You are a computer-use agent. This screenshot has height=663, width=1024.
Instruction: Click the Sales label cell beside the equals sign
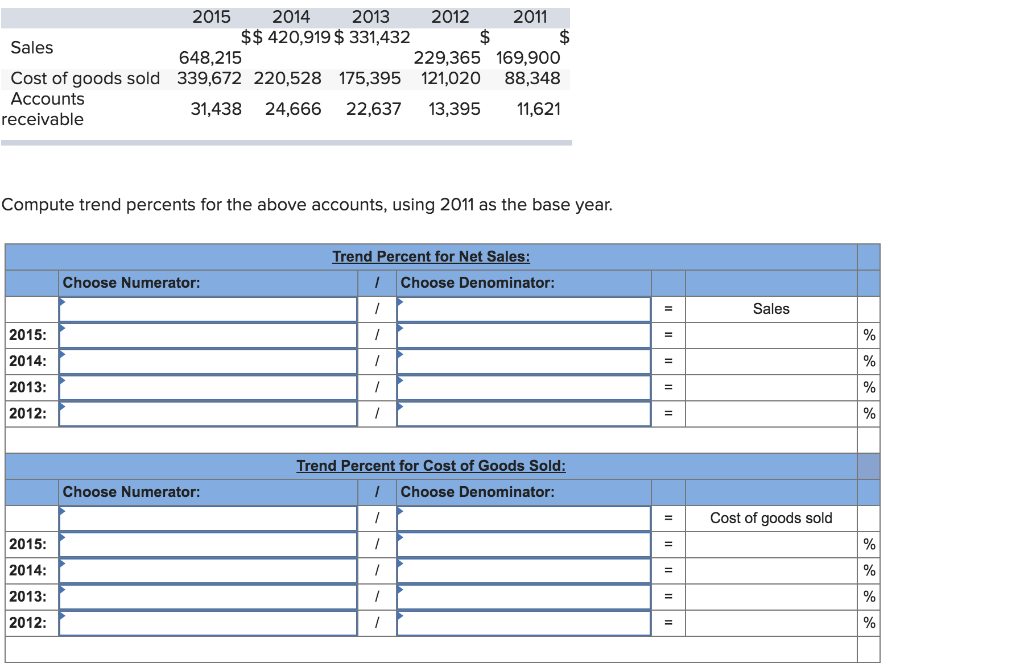(x=770, y=308)
